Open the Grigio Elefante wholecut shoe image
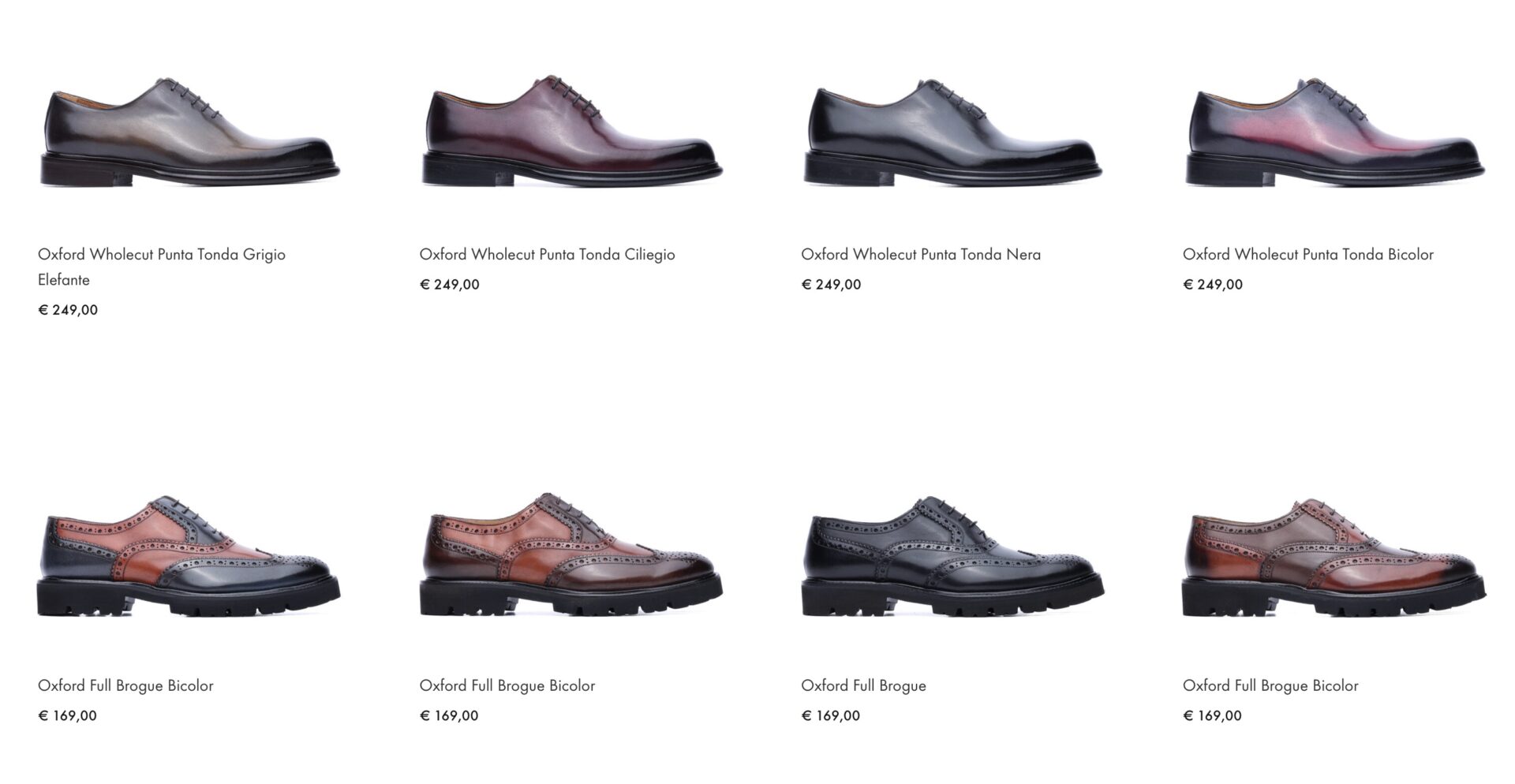This screenshot has width=1515, height=784. pyautogui.click(x=189, y=131)
